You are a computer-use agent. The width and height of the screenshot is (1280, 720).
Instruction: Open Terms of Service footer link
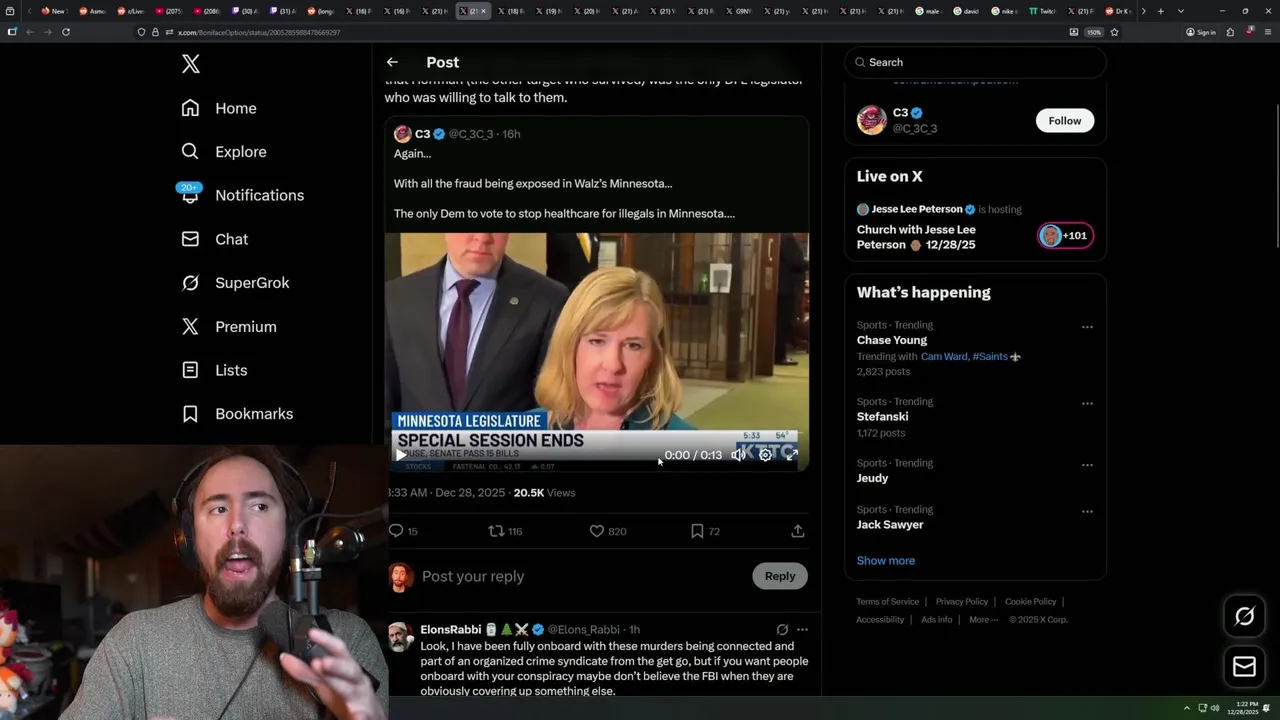pyautogui.click(x=888, y=602)
